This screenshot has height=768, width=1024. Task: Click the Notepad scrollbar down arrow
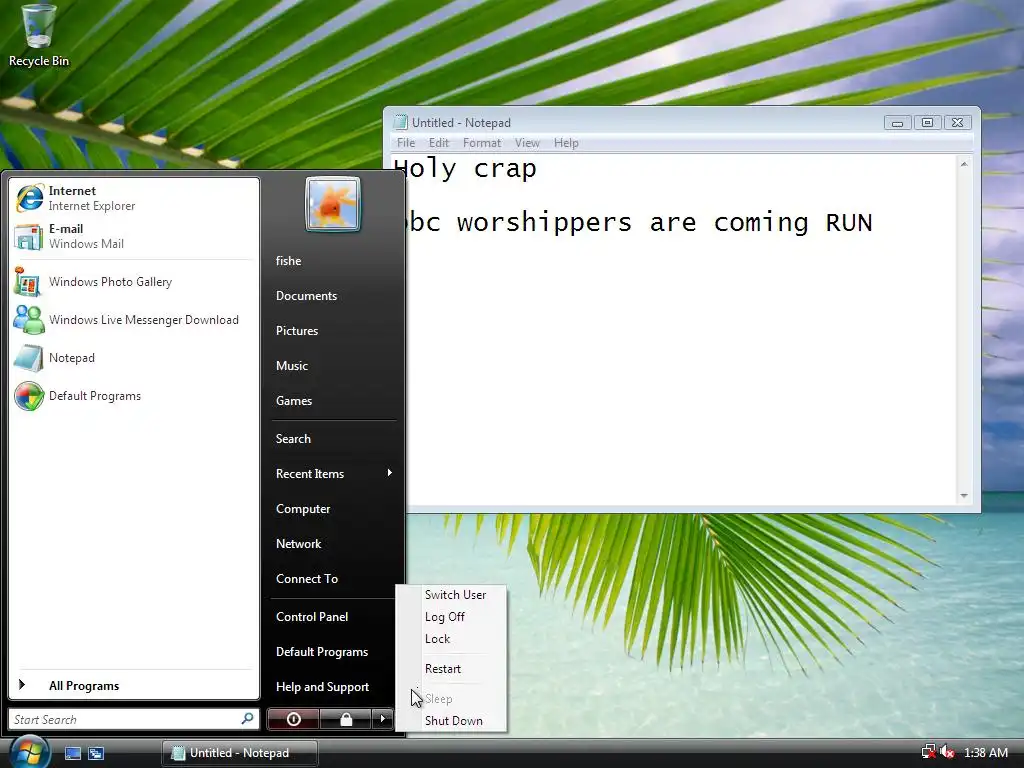[964, 496]
